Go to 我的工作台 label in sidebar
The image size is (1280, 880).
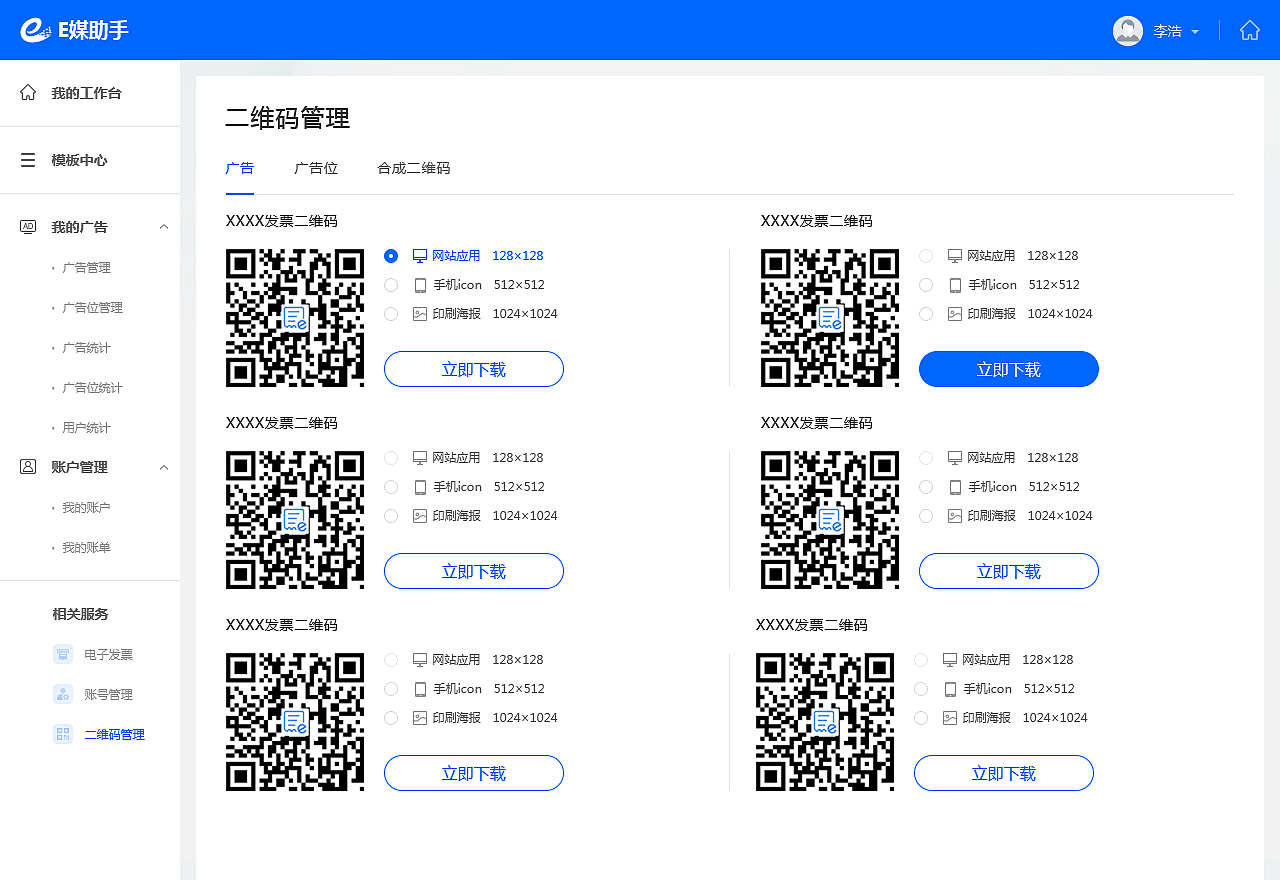pos(86,93)
